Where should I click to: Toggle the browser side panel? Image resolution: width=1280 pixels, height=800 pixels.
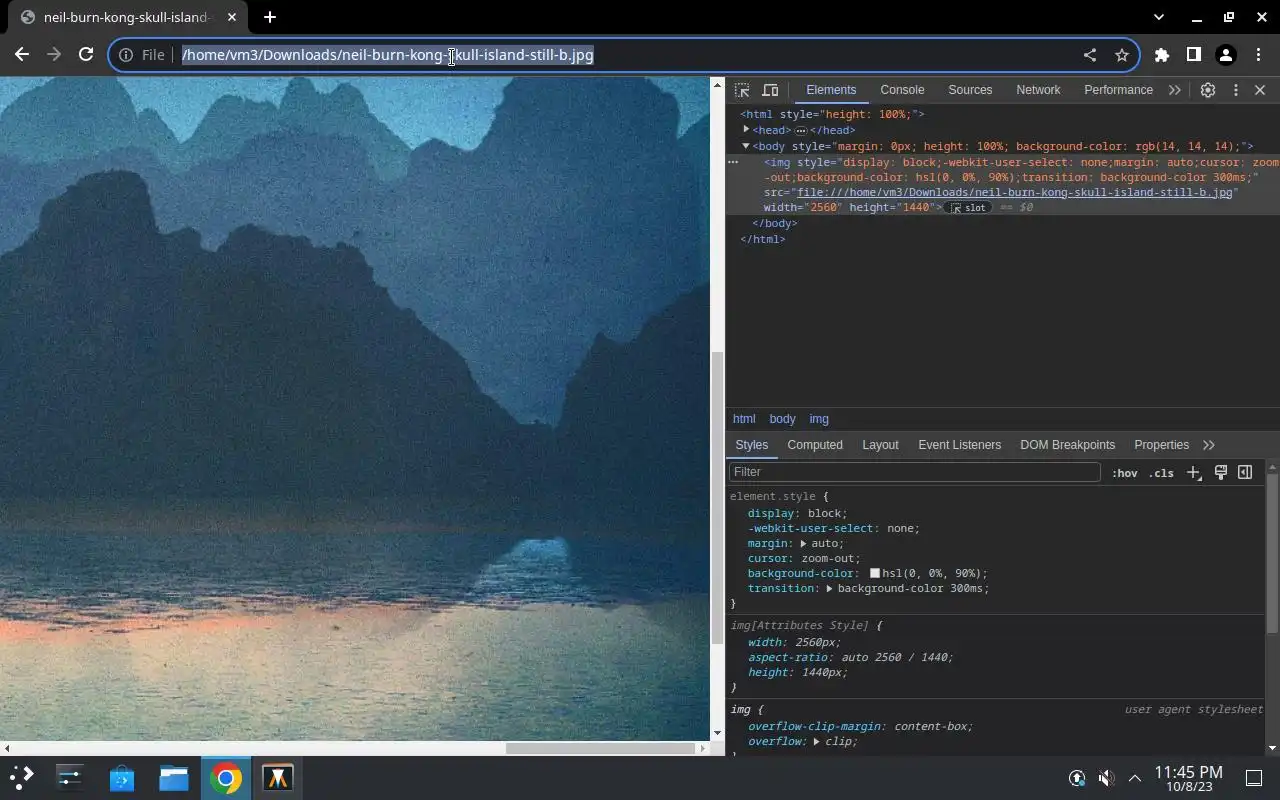[1194, 55]
